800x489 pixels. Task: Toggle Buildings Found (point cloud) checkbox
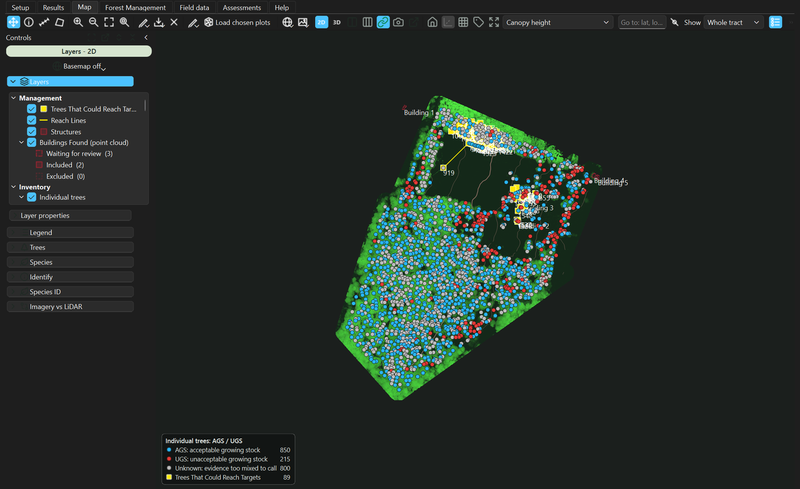(x=32, y=142)
